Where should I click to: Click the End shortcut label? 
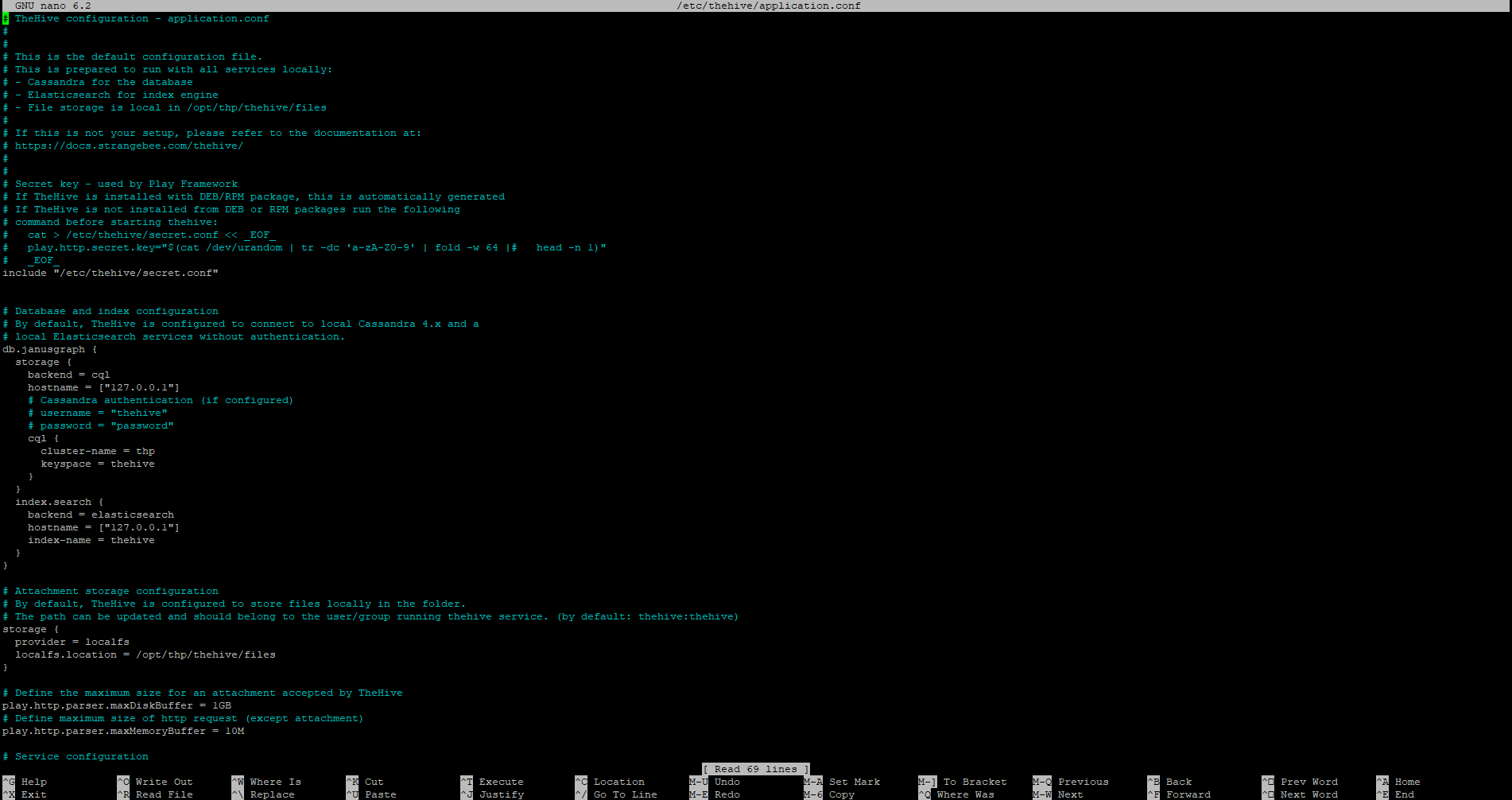point(1405,794)
